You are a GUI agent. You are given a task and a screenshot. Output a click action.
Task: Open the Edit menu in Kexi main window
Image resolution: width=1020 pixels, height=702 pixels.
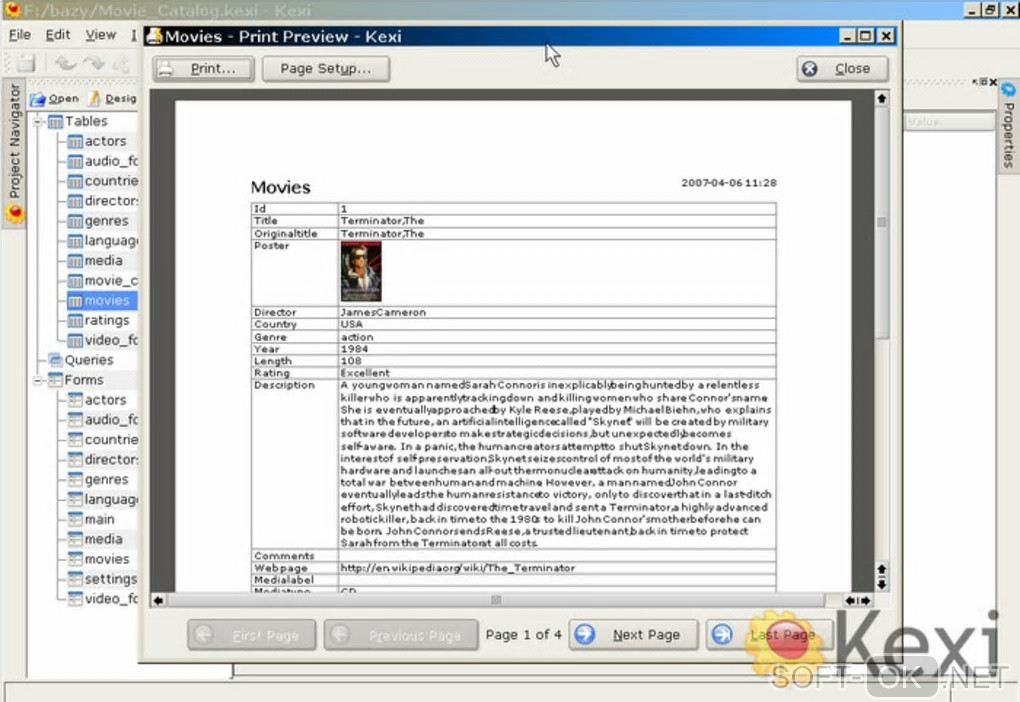tap(57, 34)
